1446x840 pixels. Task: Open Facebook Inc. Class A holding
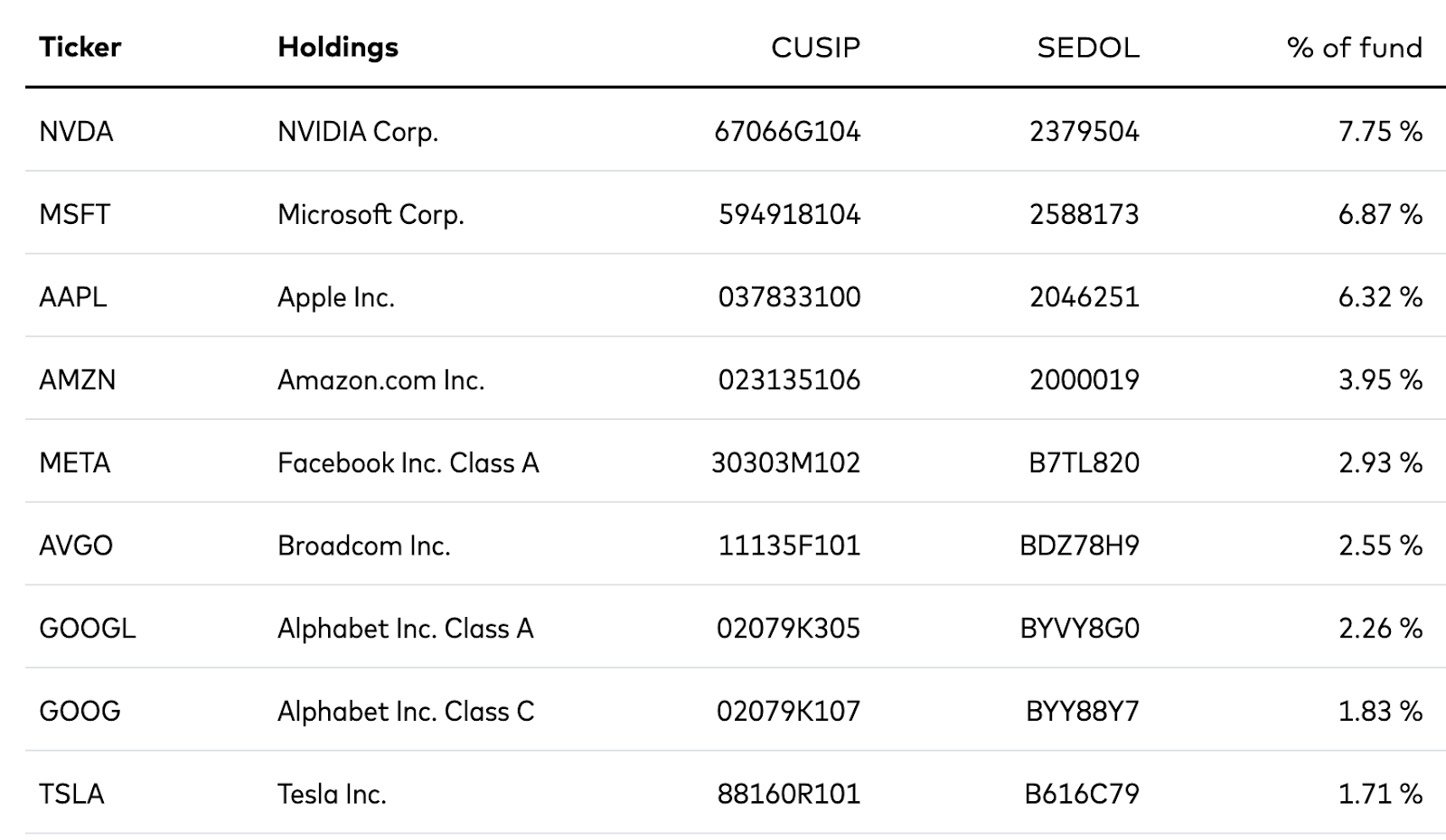(x=408, y=463)
